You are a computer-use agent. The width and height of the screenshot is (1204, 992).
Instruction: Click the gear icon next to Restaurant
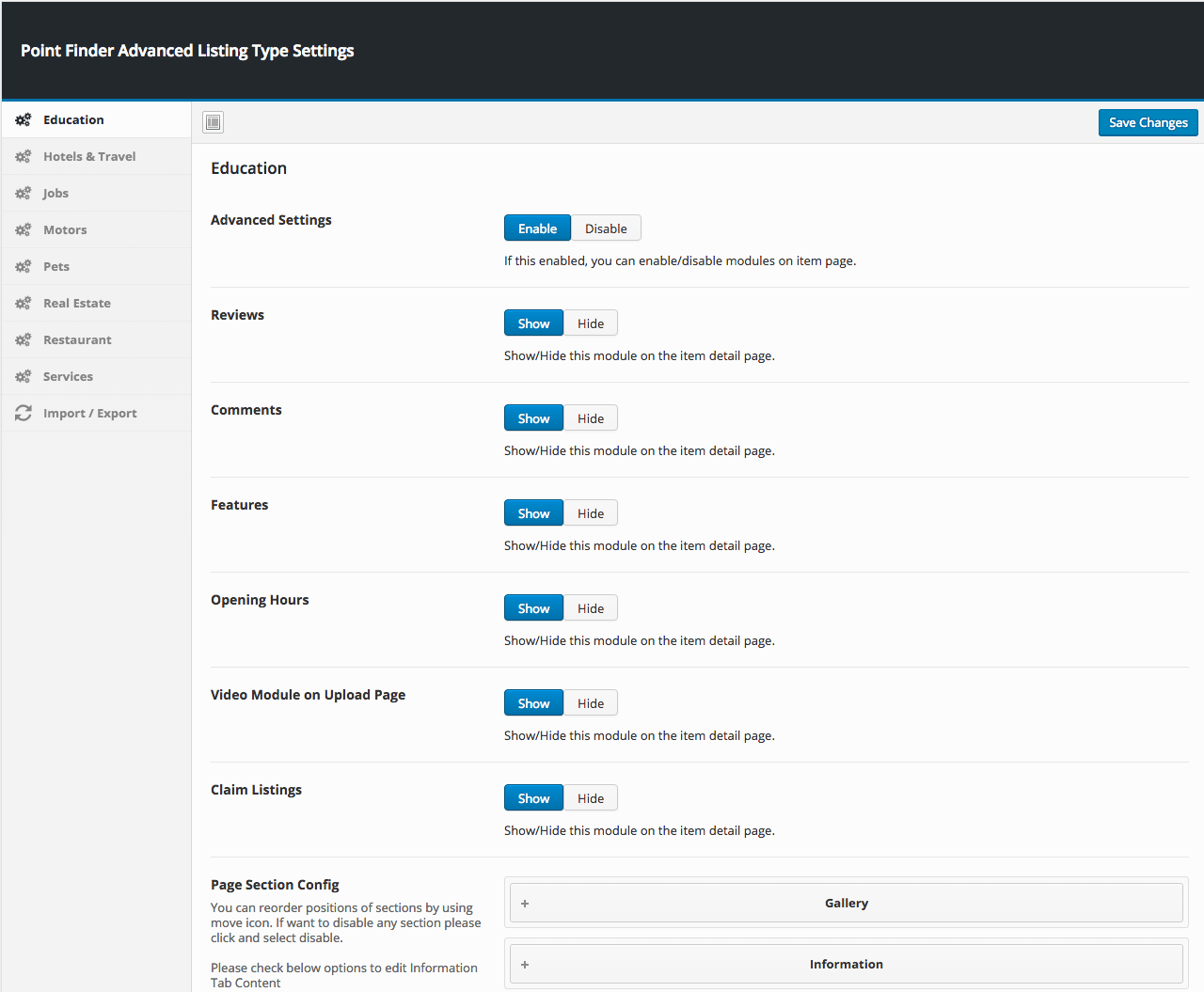coord(23,339)
